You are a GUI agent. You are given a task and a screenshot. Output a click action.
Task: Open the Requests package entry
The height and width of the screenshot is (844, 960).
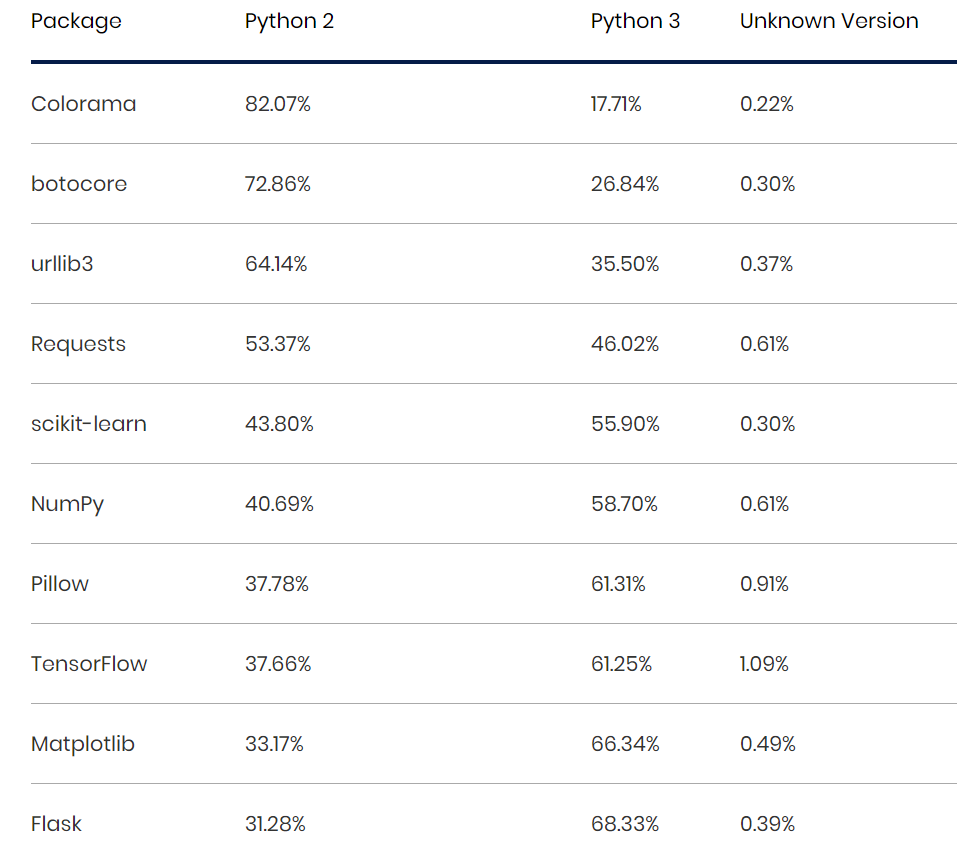click(x=78, y=344)
